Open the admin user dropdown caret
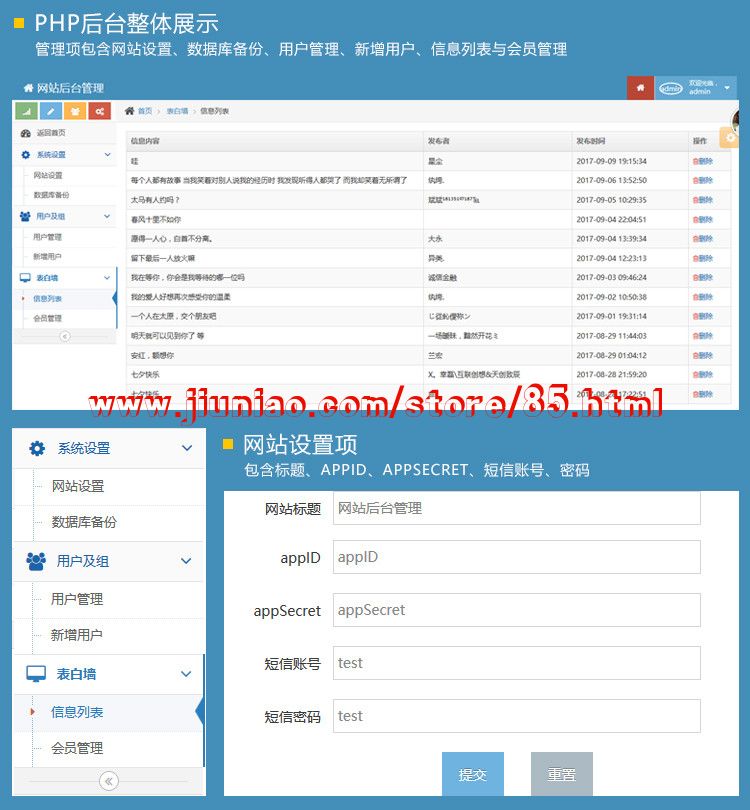 [x=727, y=88]
